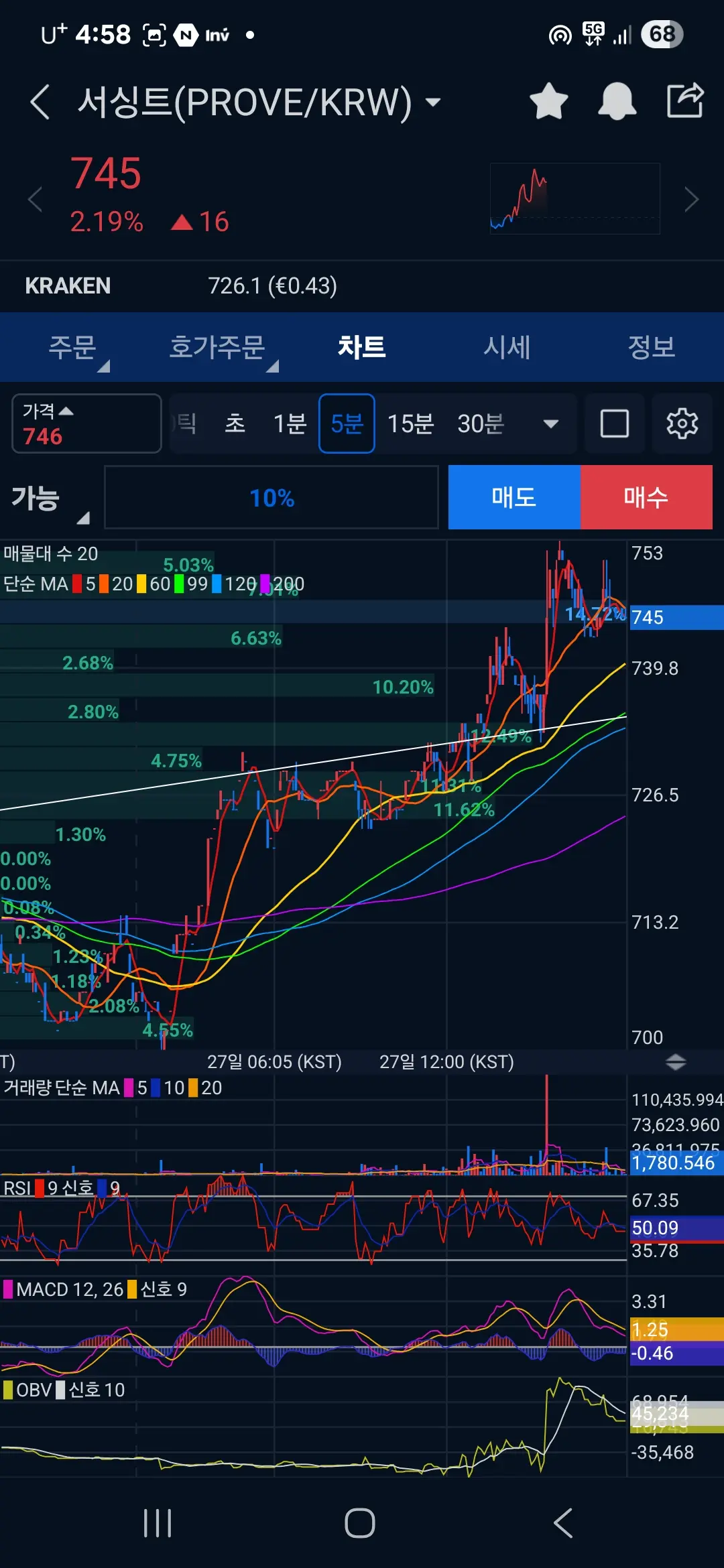Select the 30분 chart interval
Image resolution: width=724 pixels, height=1568 pixels.
click(481, 423)
